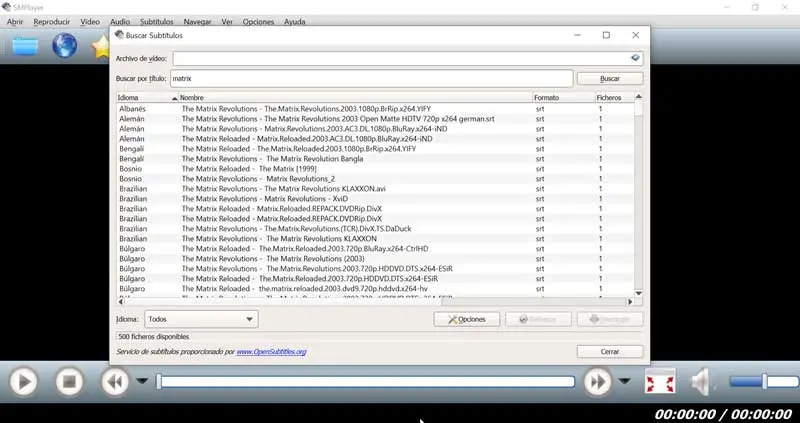Click the fast forward button
Viewport: 800px width, 423px height.
[x=598, y=382]
